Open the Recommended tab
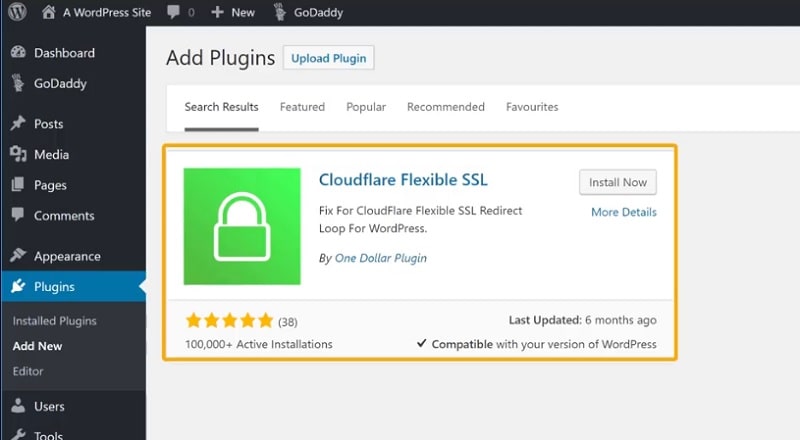800x440 pixels. [445, 107]
